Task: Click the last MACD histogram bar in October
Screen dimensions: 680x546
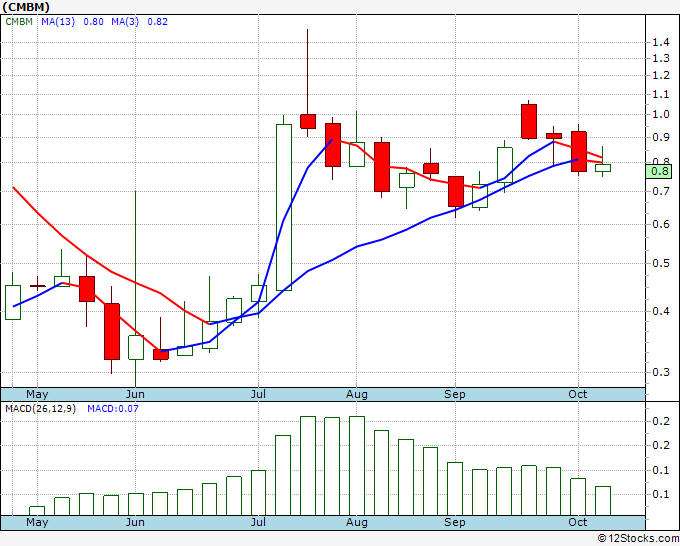Action: tap(603, 500)
